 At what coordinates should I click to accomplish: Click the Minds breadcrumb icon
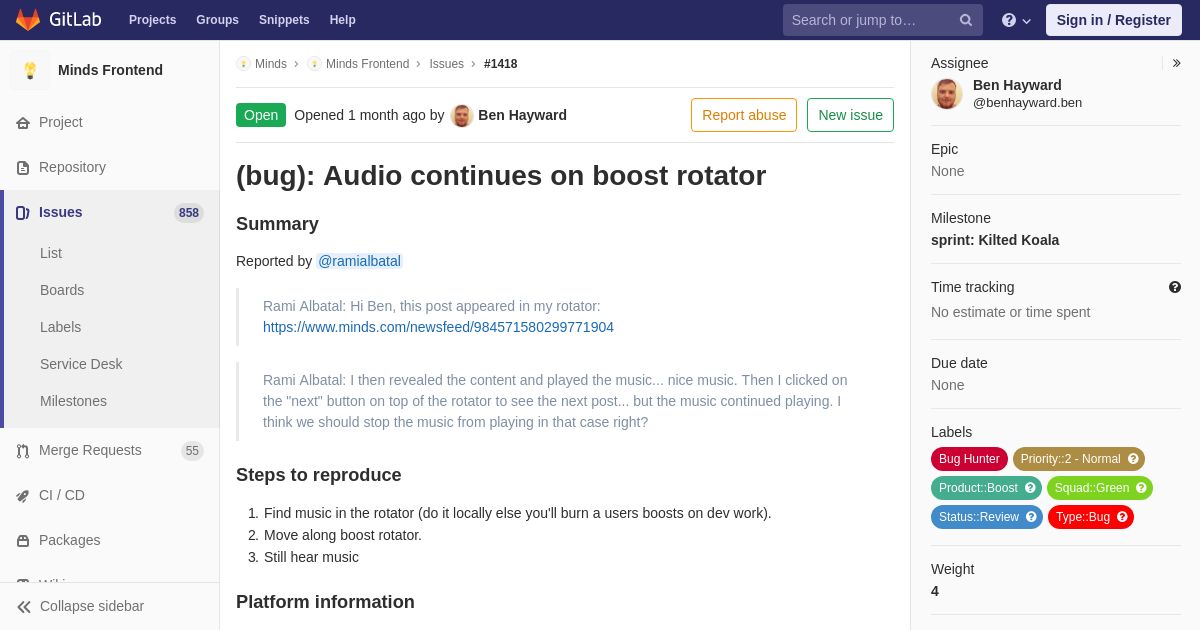tap(243, 64)
